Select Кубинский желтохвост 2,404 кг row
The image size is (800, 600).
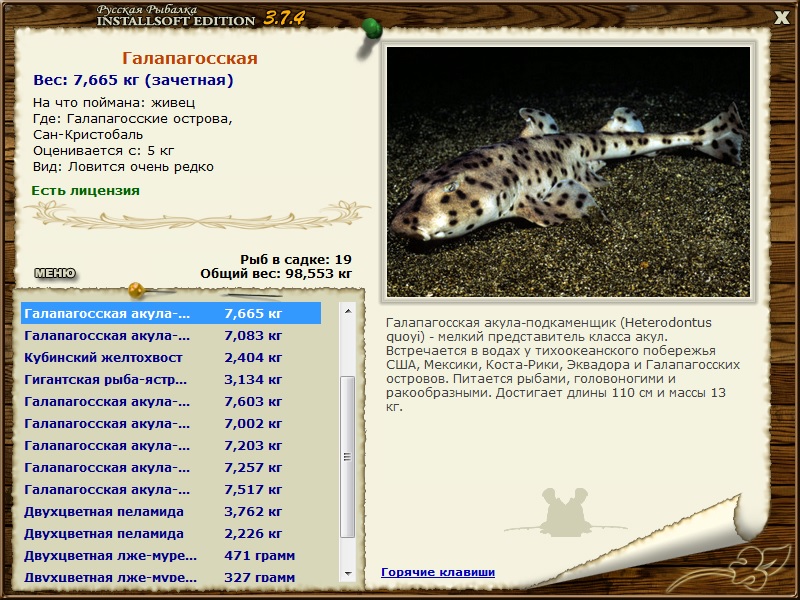coord(171,358)
